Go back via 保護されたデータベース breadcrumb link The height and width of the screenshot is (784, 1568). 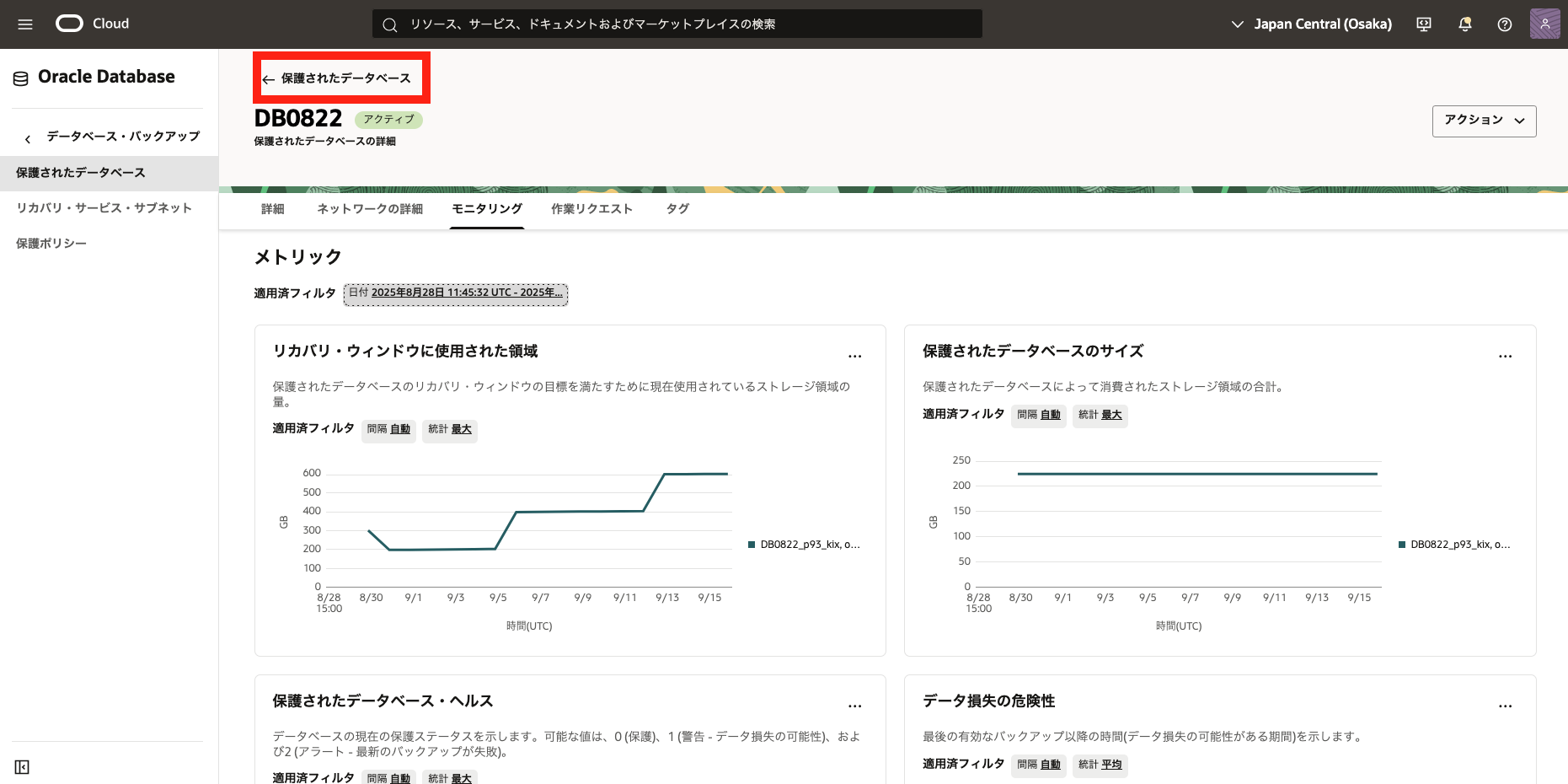pyautogui.click(x=337, y=78)
